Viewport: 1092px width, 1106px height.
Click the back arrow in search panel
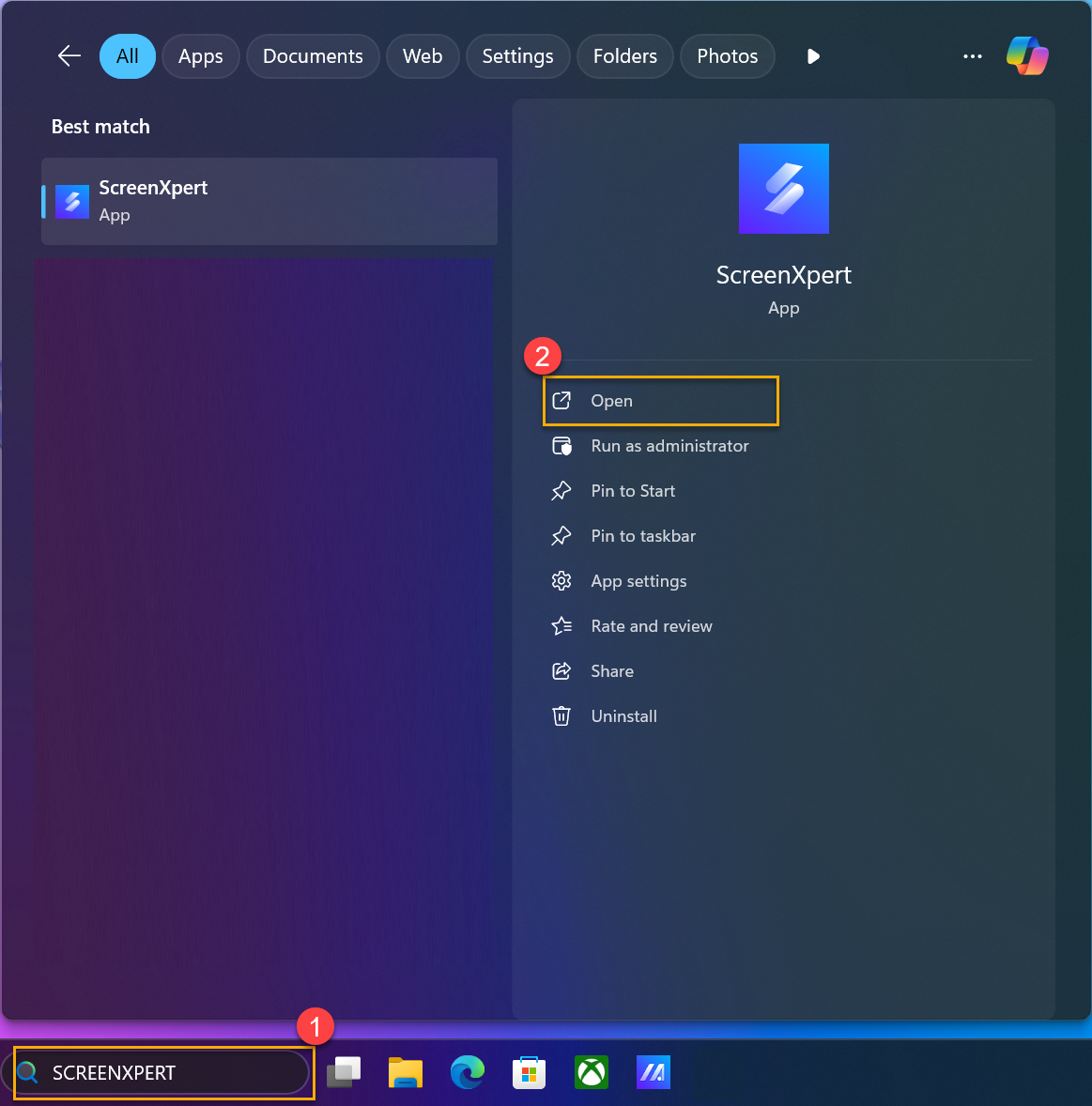tap(69, 55)
